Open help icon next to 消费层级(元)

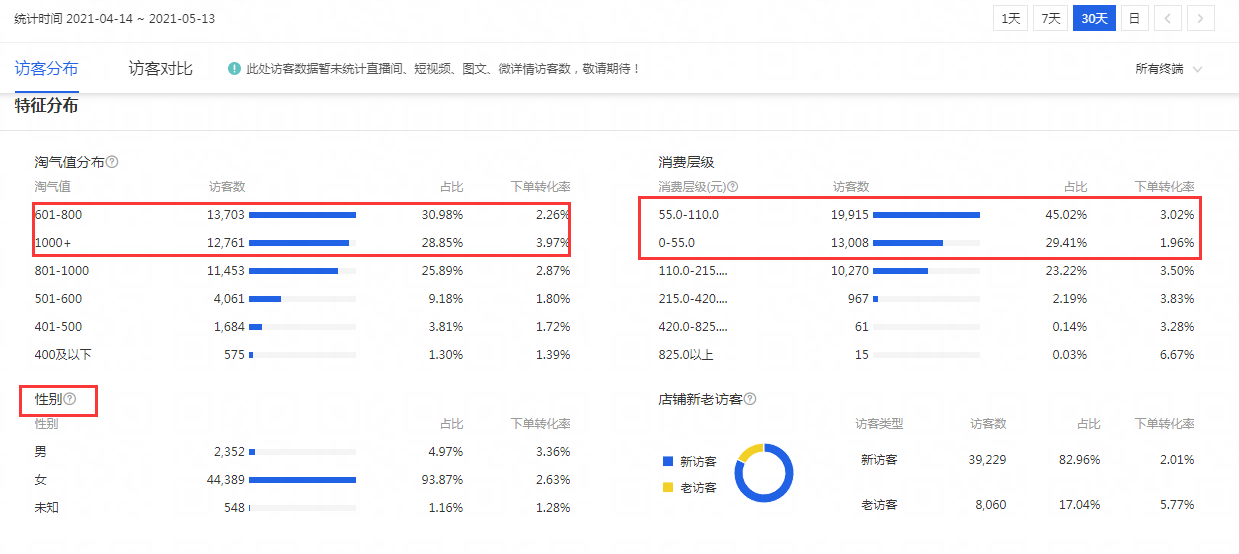coord(732,187)
